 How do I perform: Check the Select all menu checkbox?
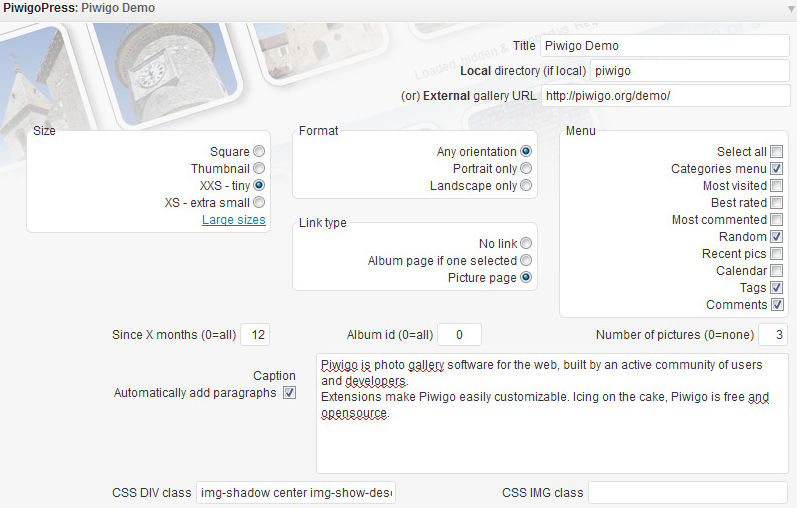776,152
